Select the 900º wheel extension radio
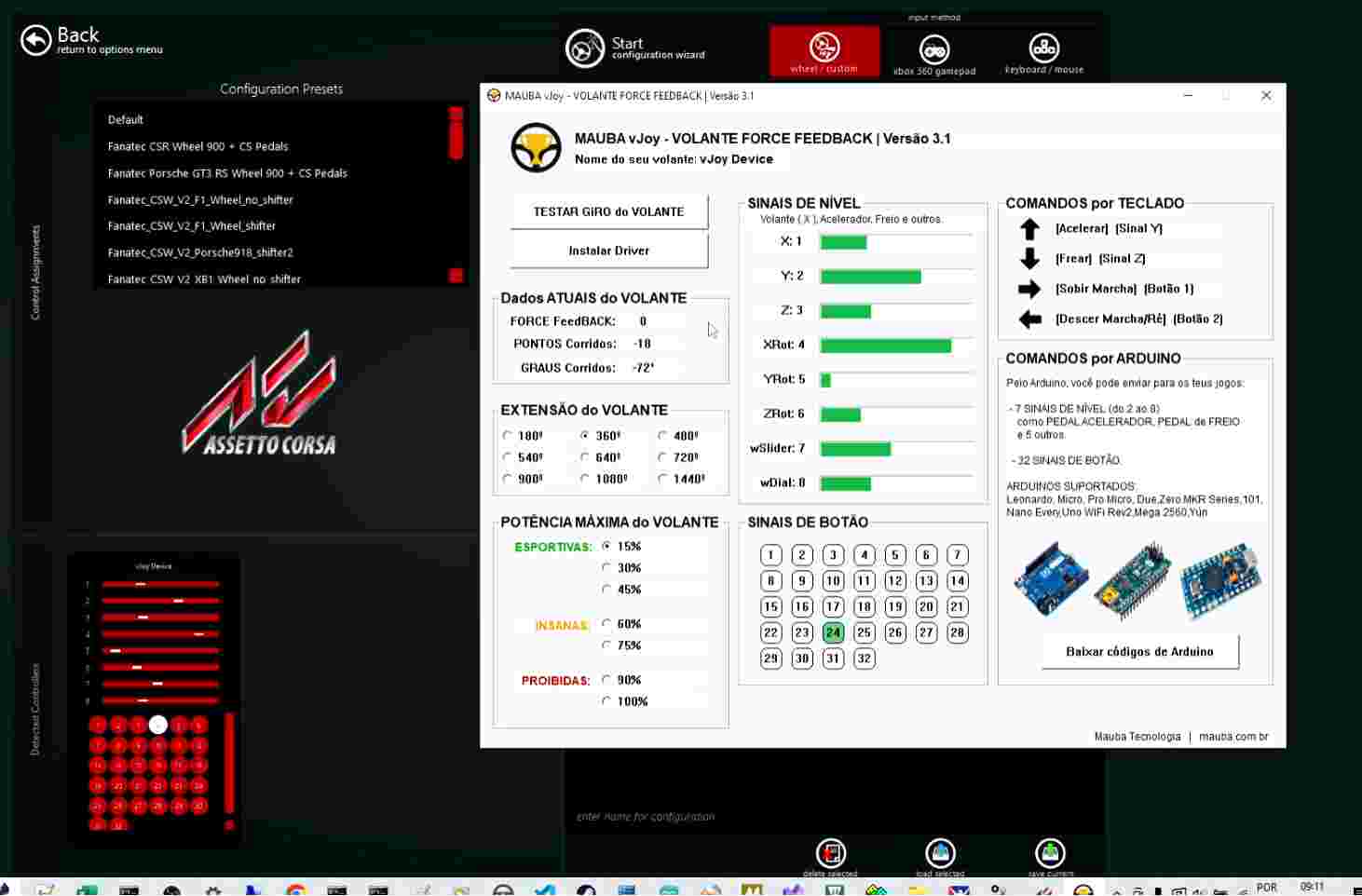Screen dimensions: 1362x896 click(x=508, y=479)
